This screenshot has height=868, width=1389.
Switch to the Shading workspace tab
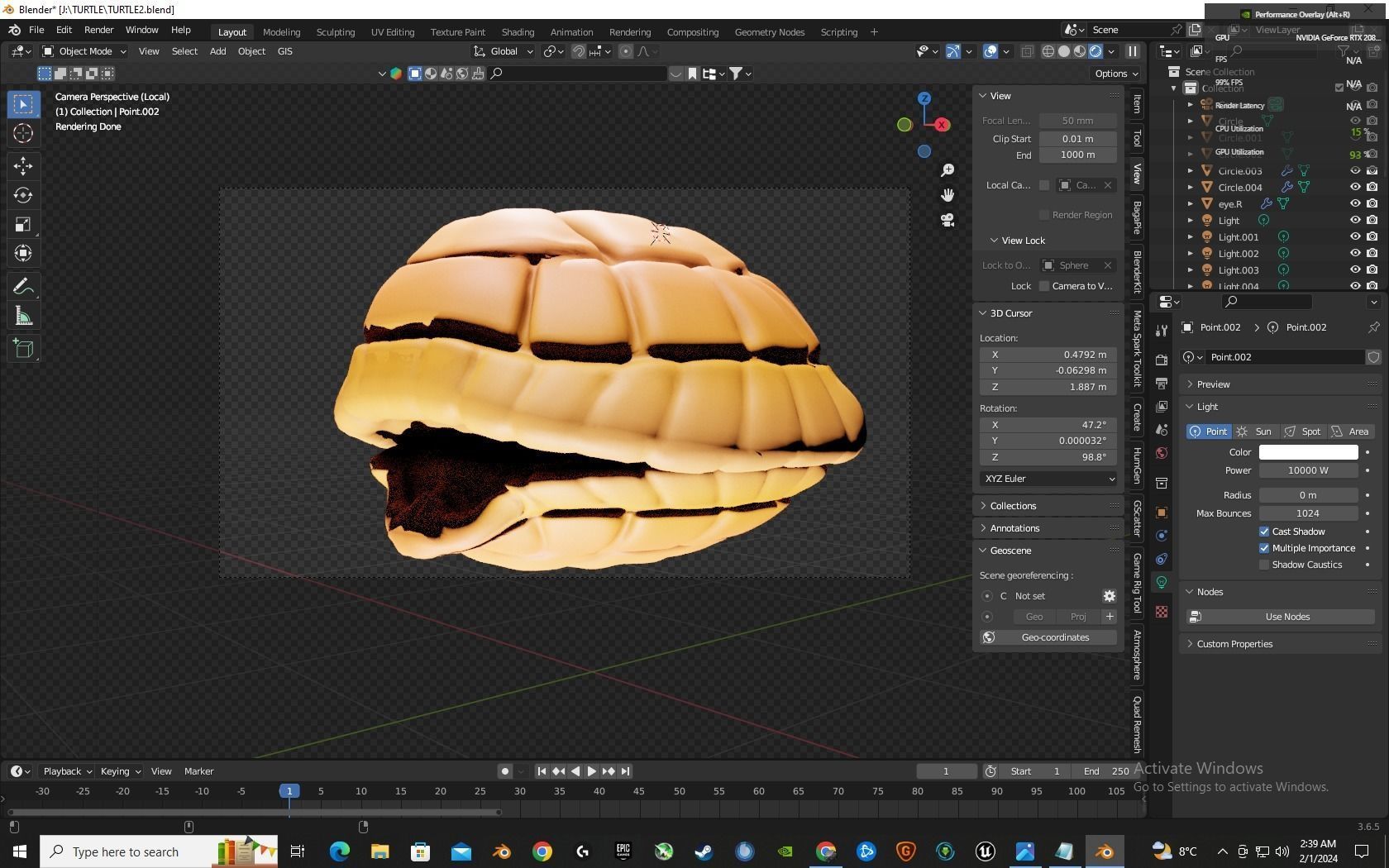click(x=518, y=32)
